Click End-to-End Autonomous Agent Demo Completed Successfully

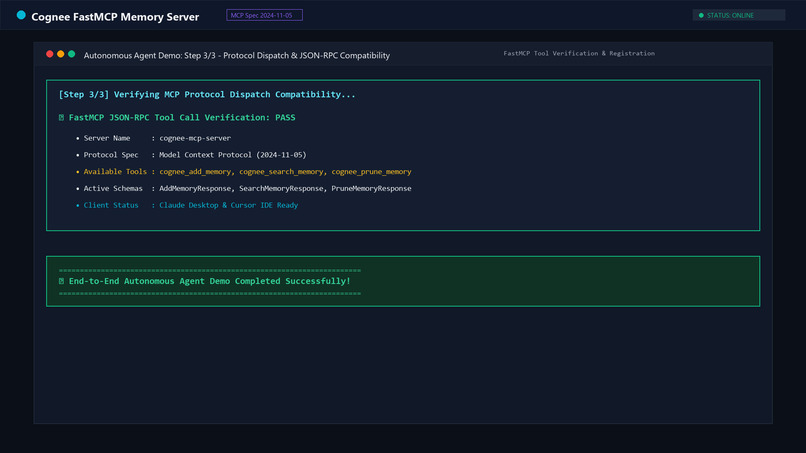click(x=210, y=281)
